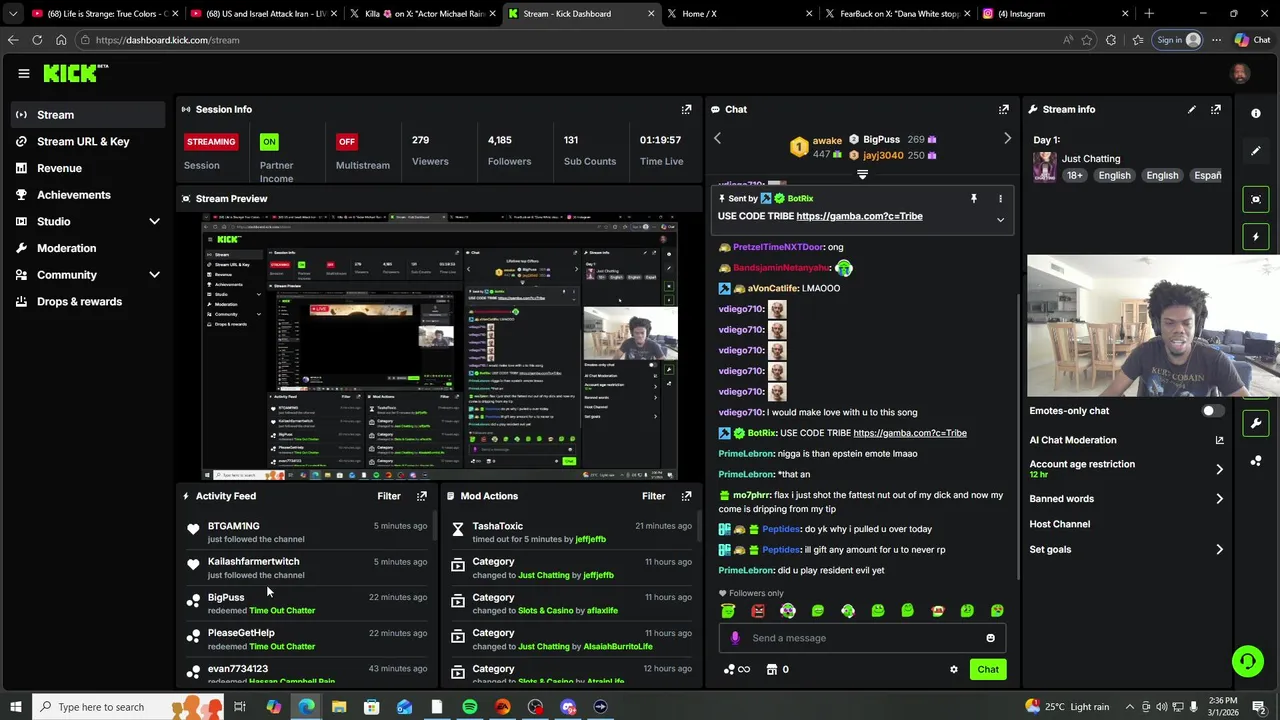Click the angry red emote in chat row
This screenshot has height=720, width=1280.
(758, 611)
